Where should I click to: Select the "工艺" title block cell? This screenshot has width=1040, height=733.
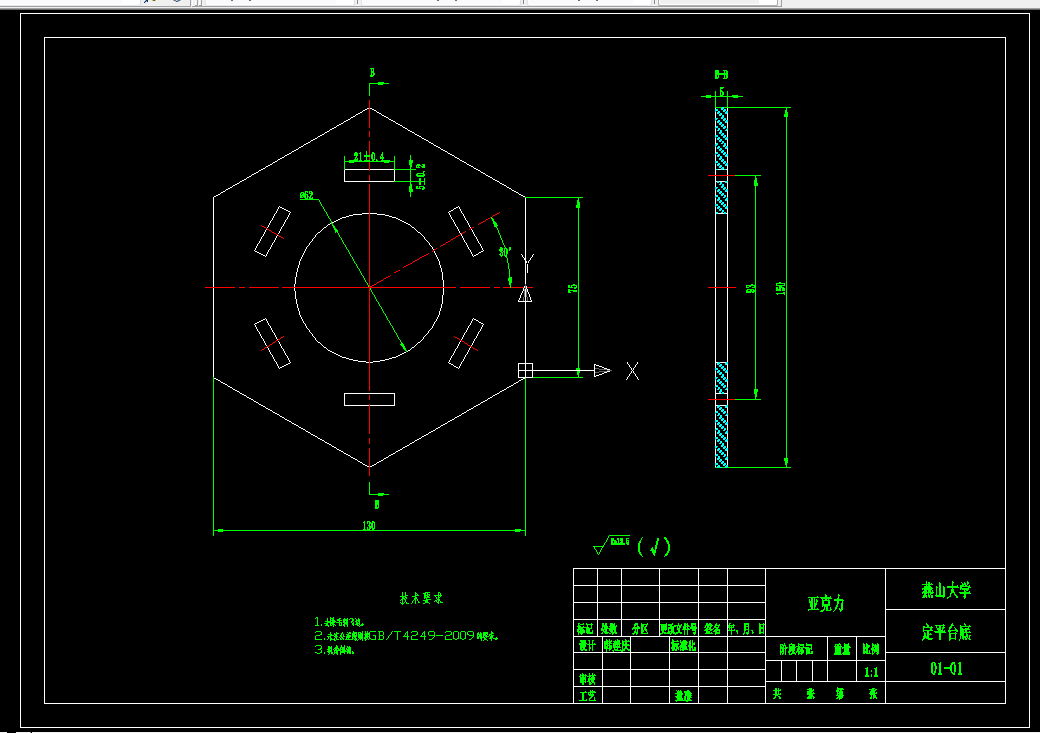[588, 695]
